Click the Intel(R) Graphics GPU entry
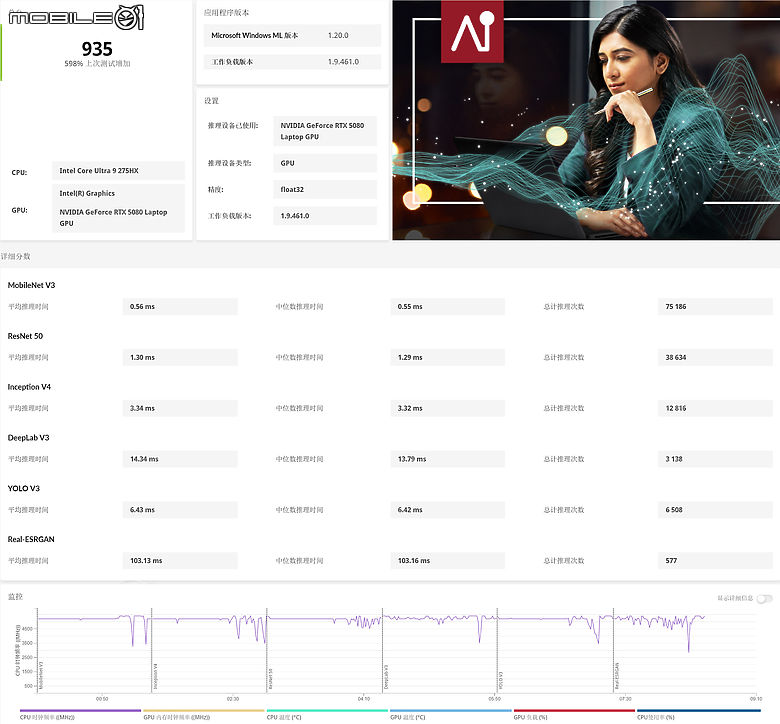Viewport: 780px width, 724px height. coord(87,193)
